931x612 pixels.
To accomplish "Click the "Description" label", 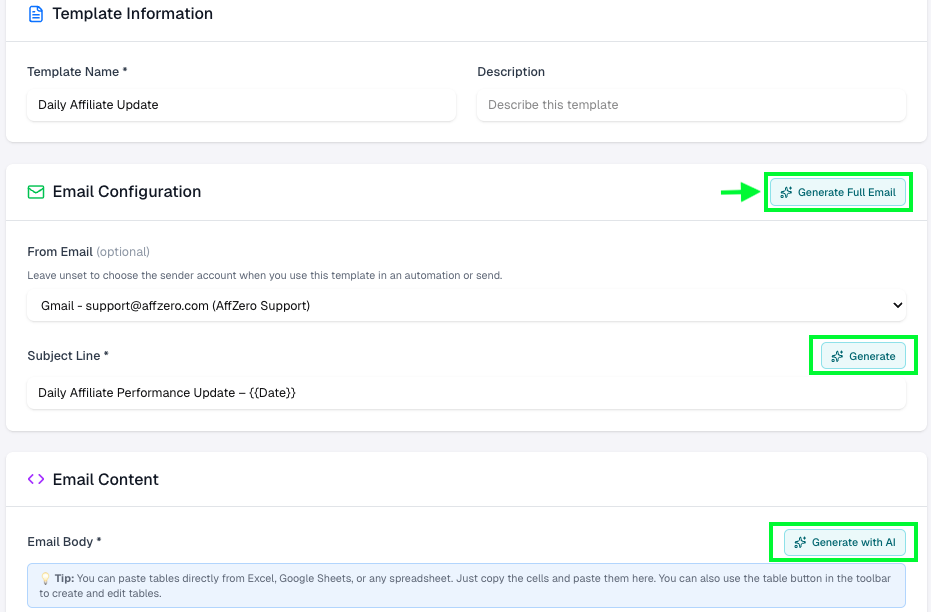I will click(511, 72).
